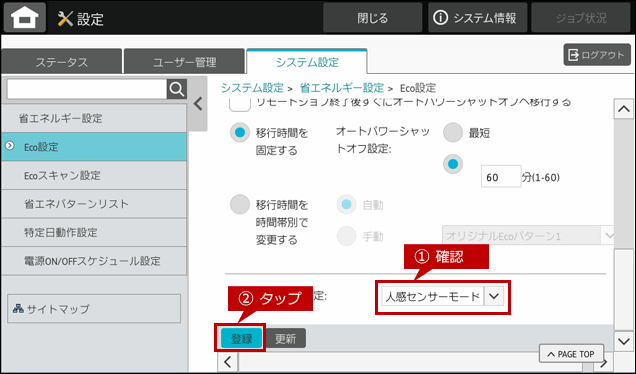This screenshot has width=636, height=374.
Task: Open 特定日動作設定 menu item
Action: point(94,232)
